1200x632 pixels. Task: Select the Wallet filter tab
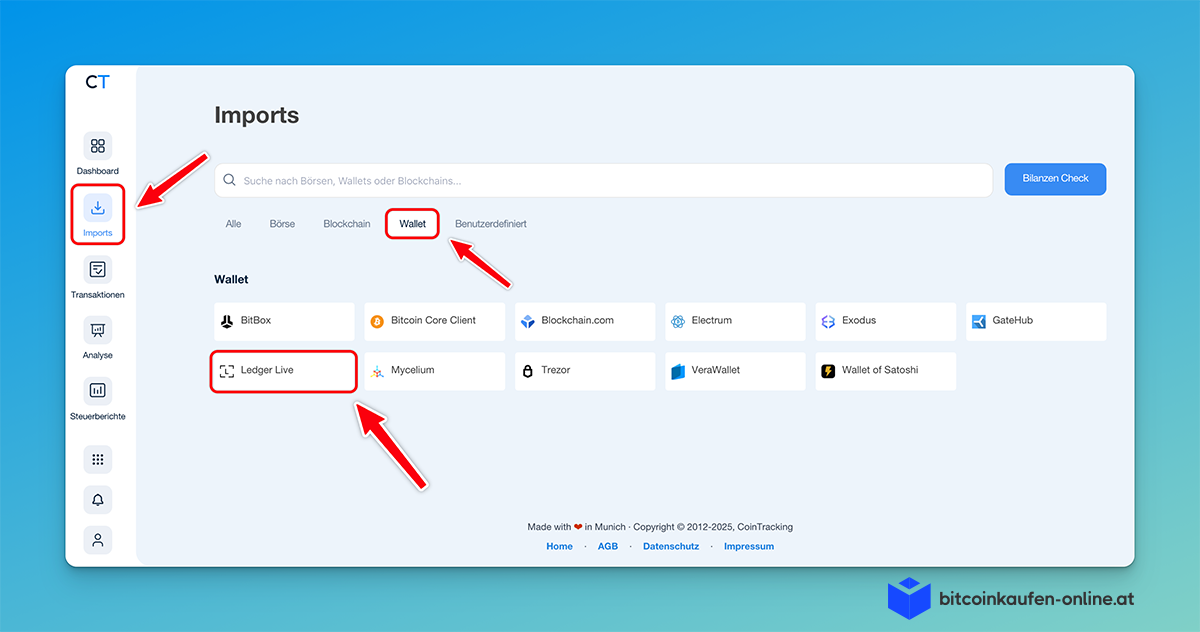click(x=413, y=224)
